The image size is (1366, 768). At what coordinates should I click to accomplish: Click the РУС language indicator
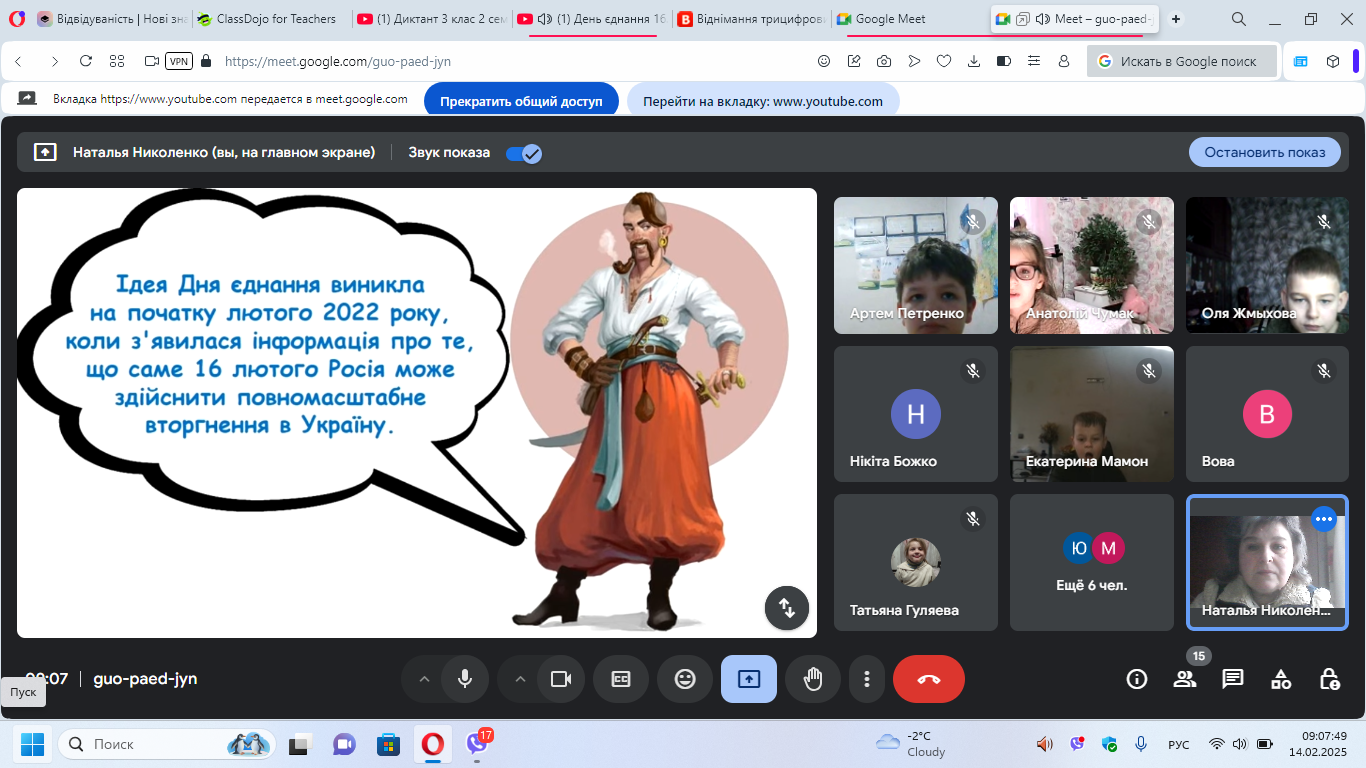pos(1179,744)
